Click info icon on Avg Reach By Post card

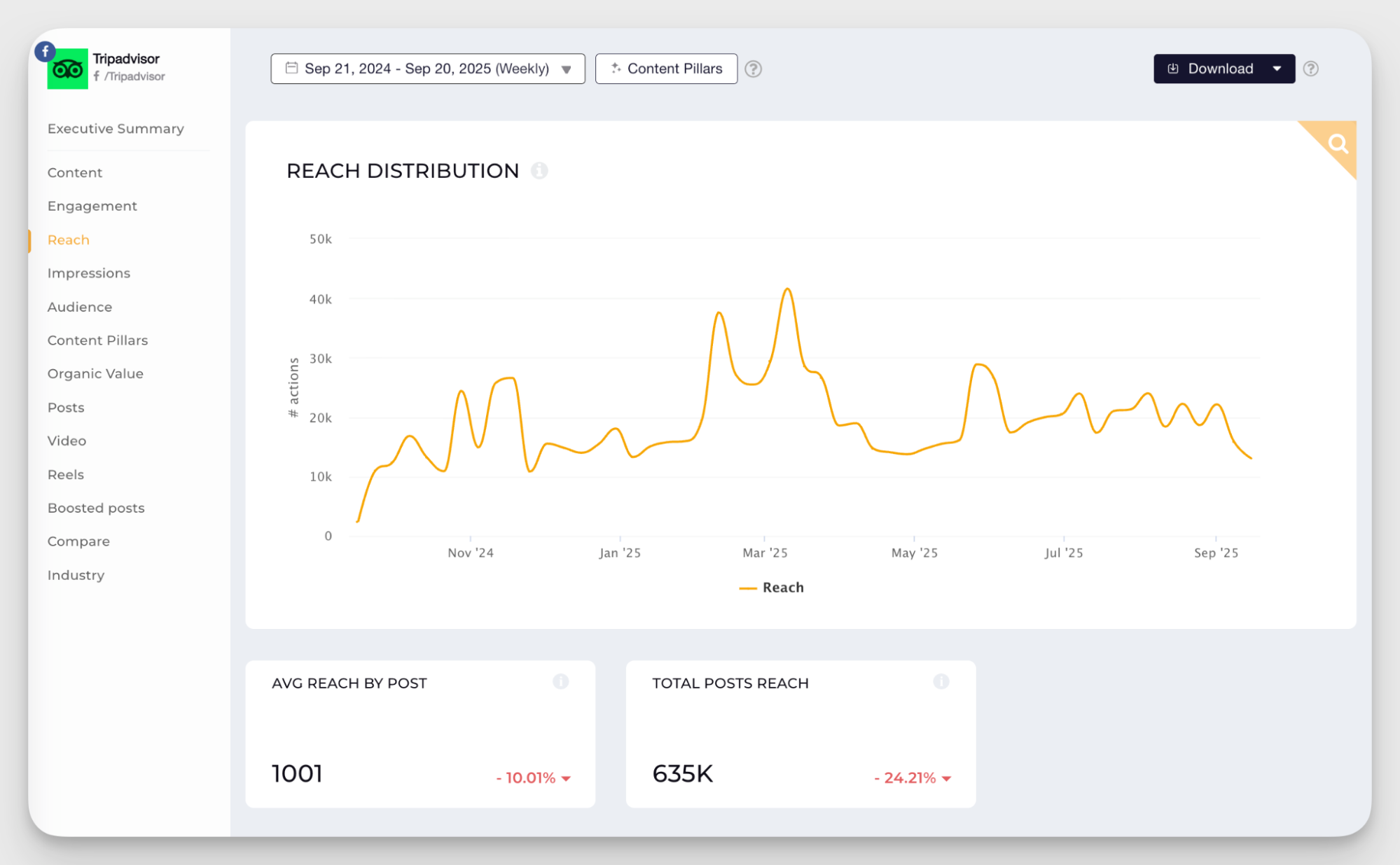point(560,681)
